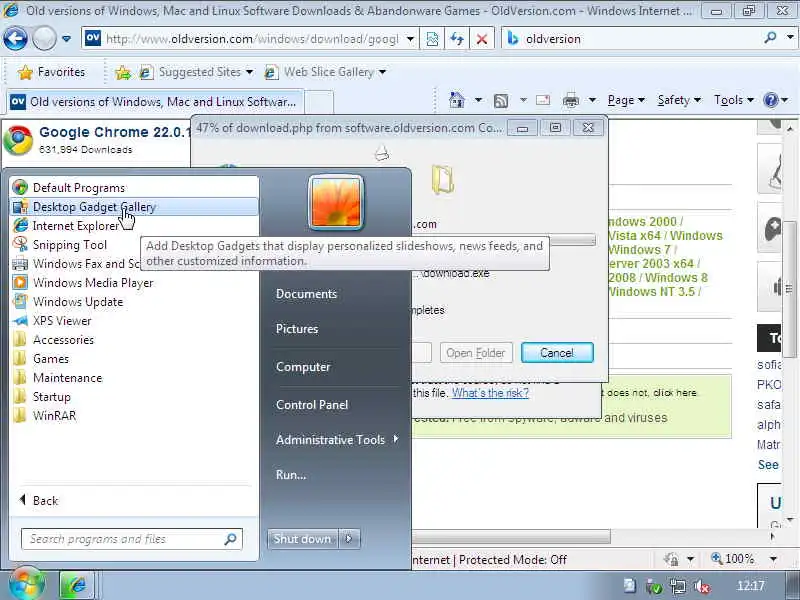Click the RSS feeds icon
The image size is (800, 600).
pos(501,101)
